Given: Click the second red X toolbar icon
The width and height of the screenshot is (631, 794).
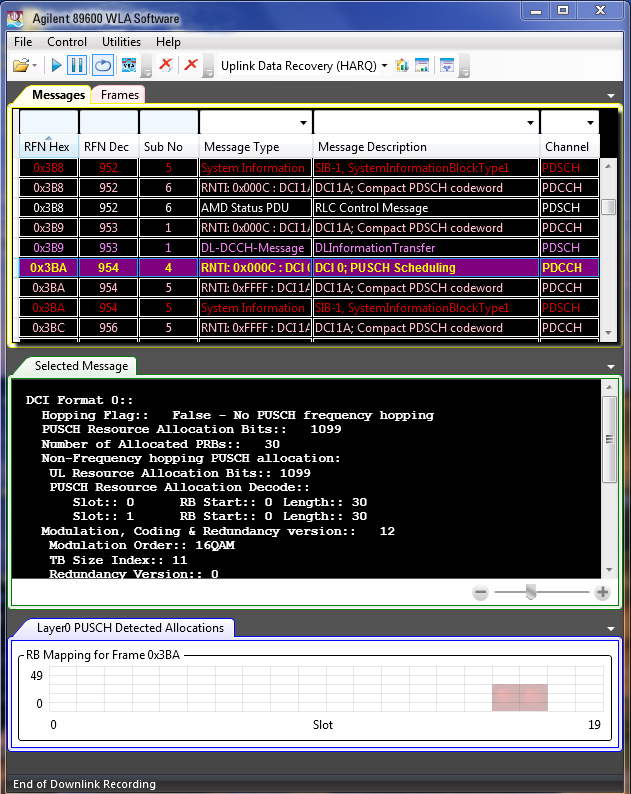Looking at the screenshot, I should point(191,66).
